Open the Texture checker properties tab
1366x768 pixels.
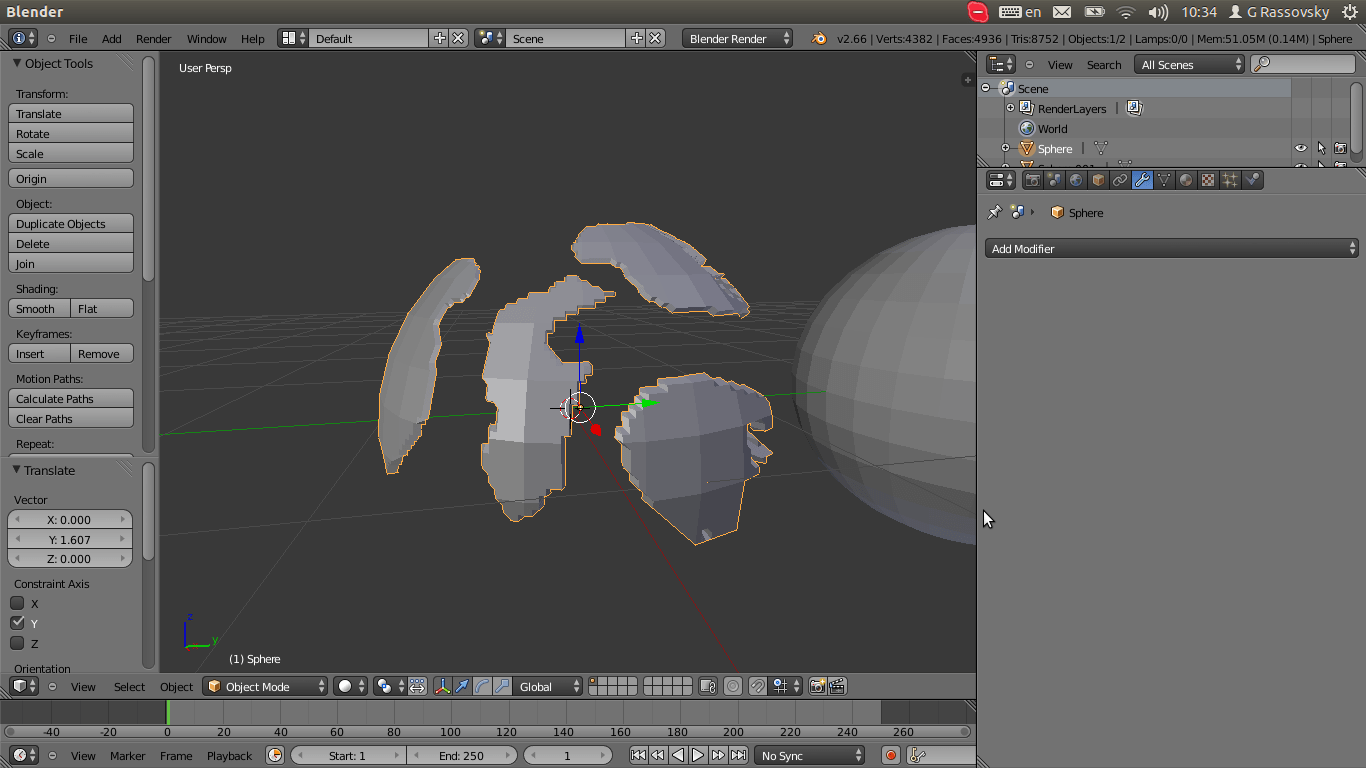click(x=1208, y=179)
